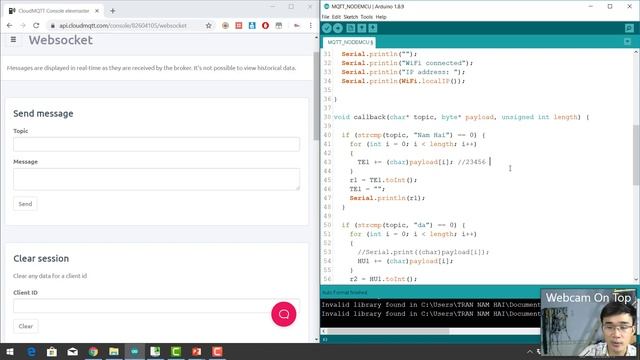The height and width of the screenshot is (360, 640).
Task: Open the Arduino Serial Monitor icon
Action: pyautogui.click(x=629, y=28)
